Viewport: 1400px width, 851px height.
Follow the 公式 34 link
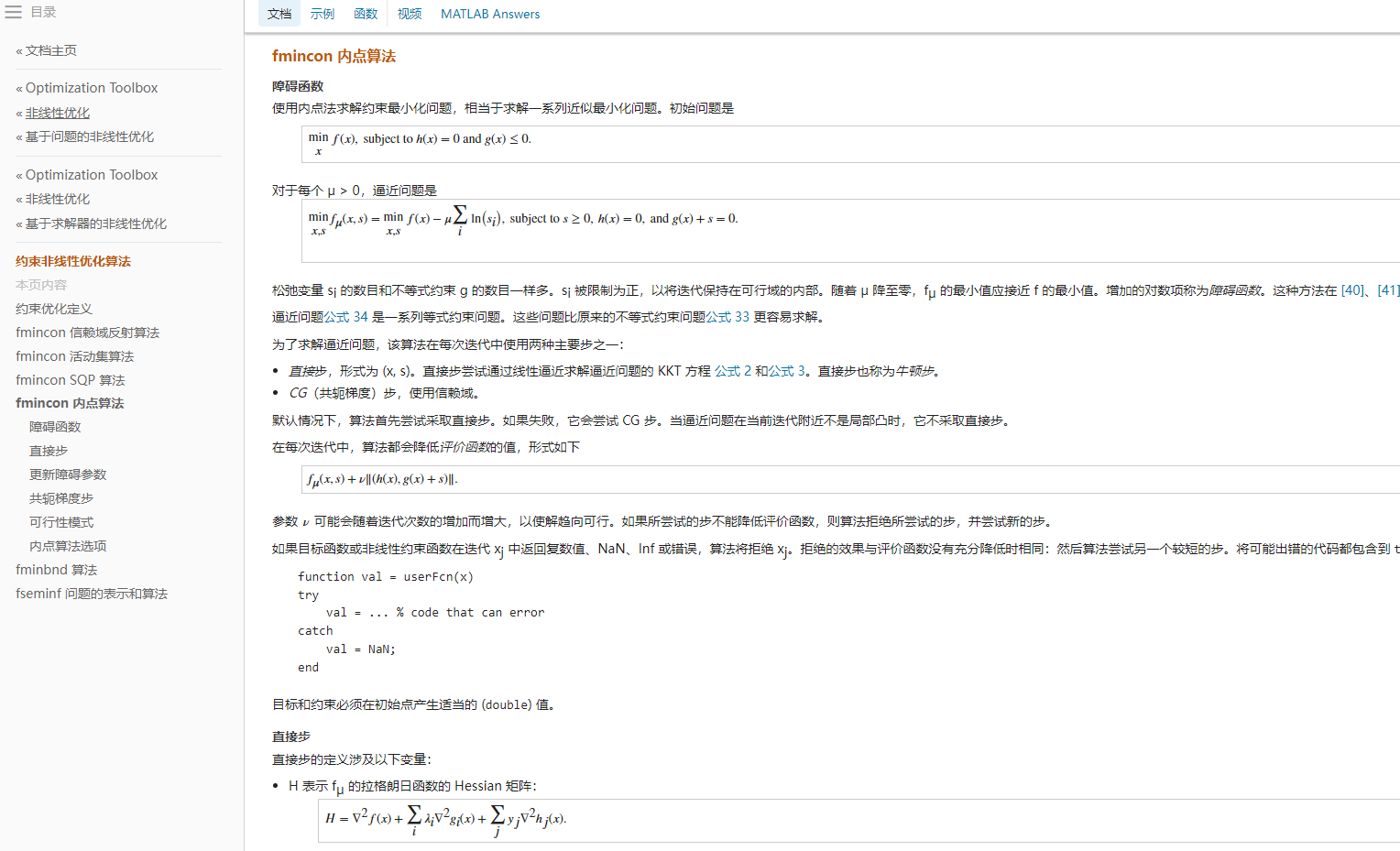(x=345, y=317)
